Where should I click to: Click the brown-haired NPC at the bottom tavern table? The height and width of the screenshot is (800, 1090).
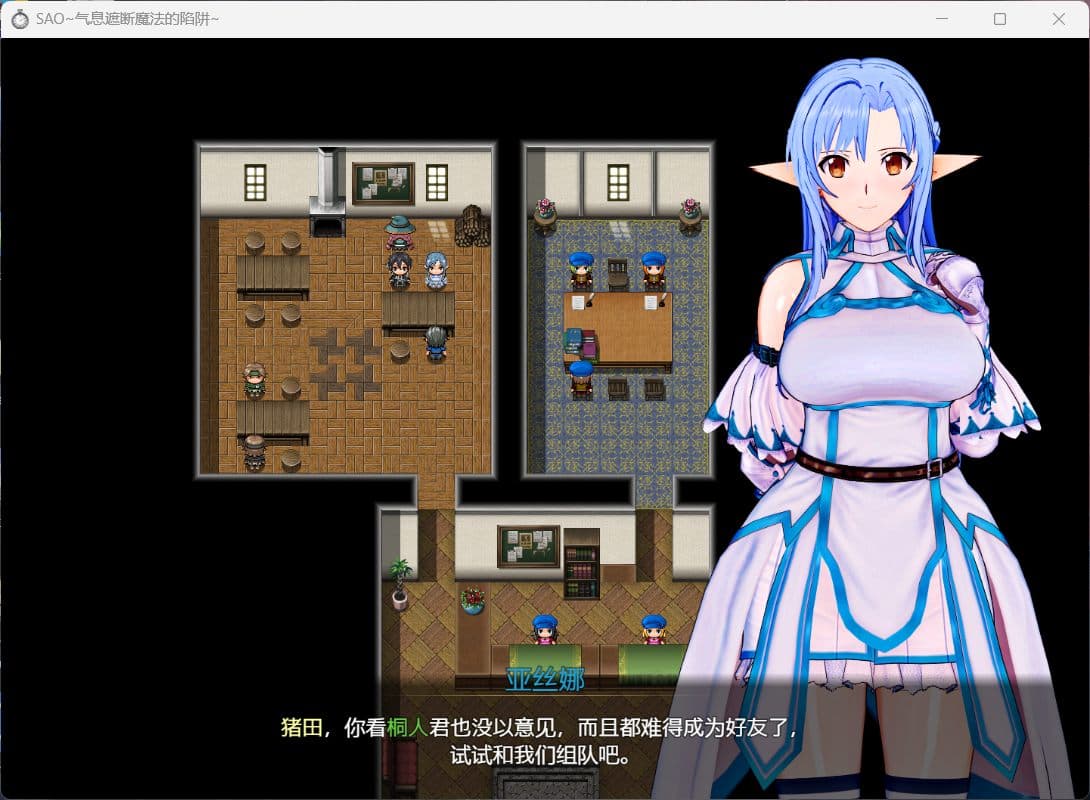point(254,451)
